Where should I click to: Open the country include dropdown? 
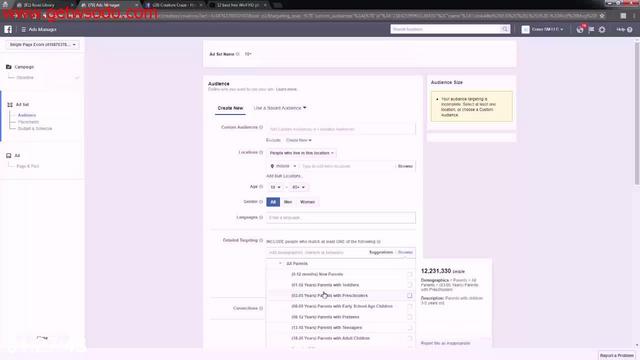(283, 166)
